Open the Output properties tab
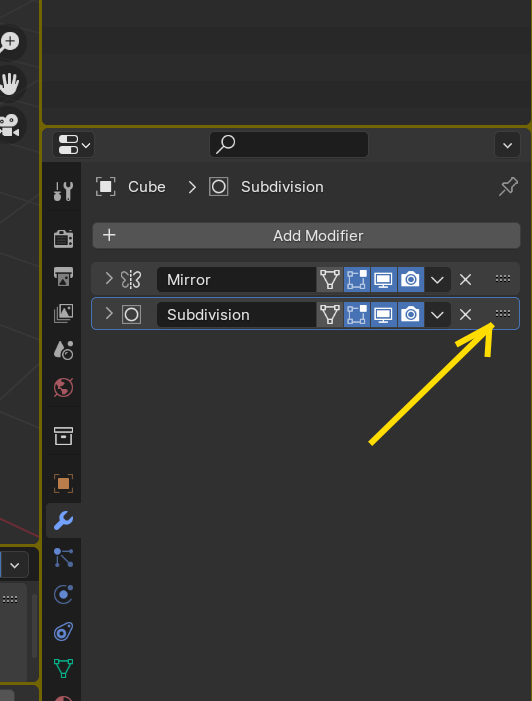This screenshot has height=701, width=532. (x=63, y=276)
